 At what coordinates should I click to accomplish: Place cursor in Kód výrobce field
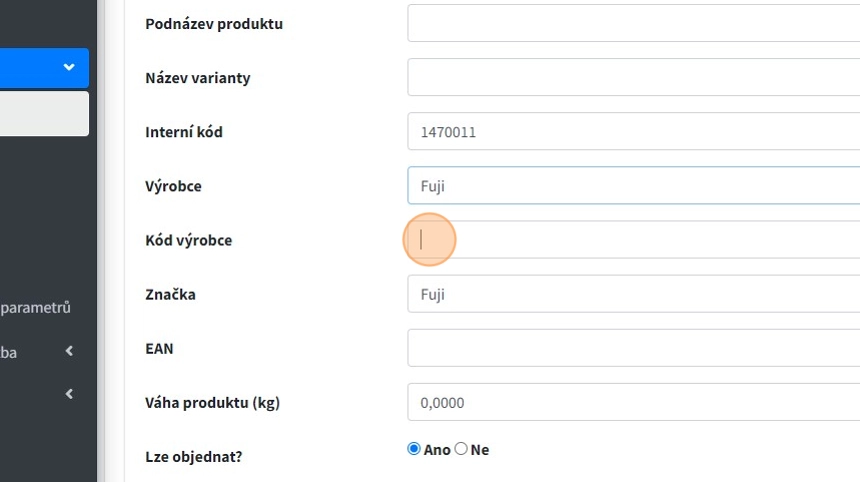[633, 240]
